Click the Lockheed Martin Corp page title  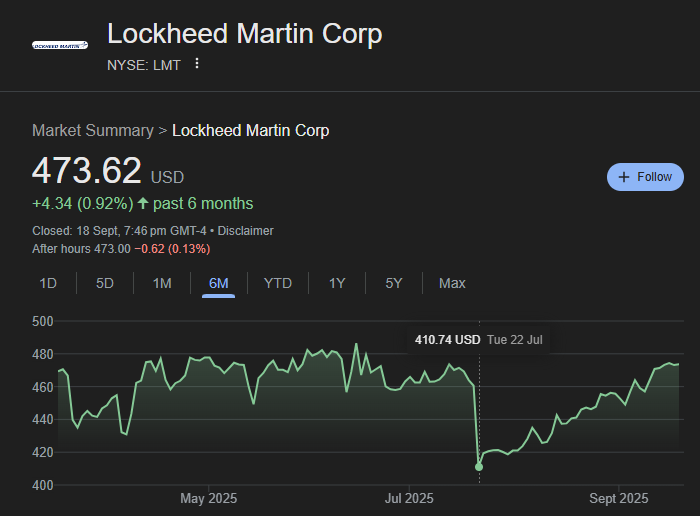245,34
